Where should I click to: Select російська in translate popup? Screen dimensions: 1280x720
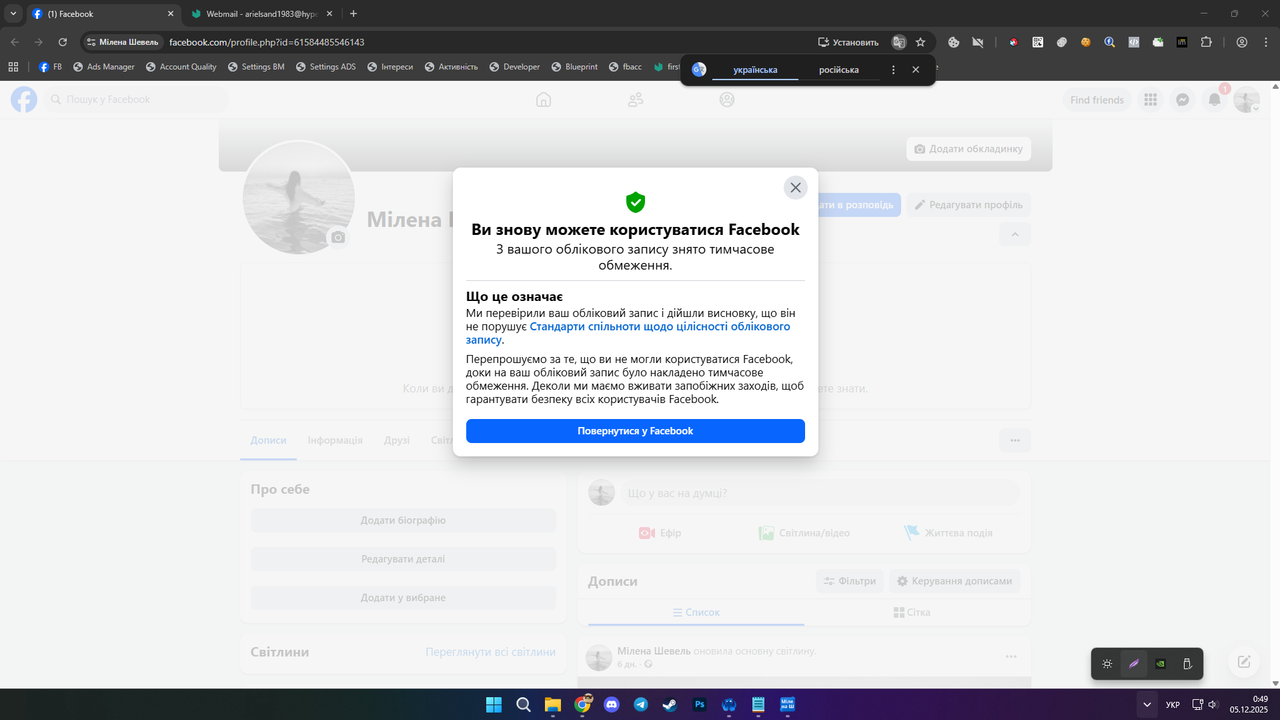point(839,70)
